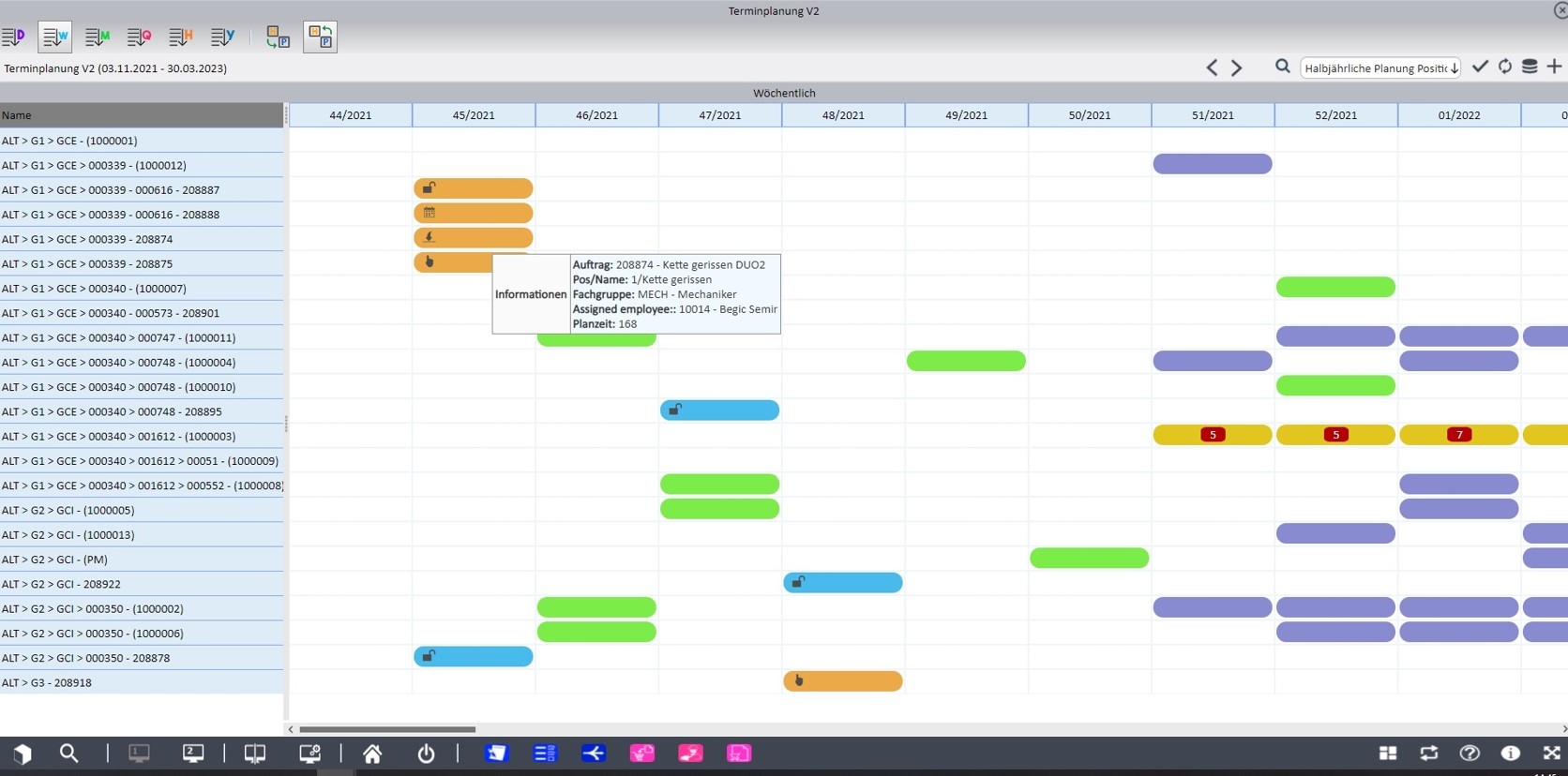This screenshot has width=1568, height=776.
Task: Switch to the monthly (M) view
Action: point(98,37)
